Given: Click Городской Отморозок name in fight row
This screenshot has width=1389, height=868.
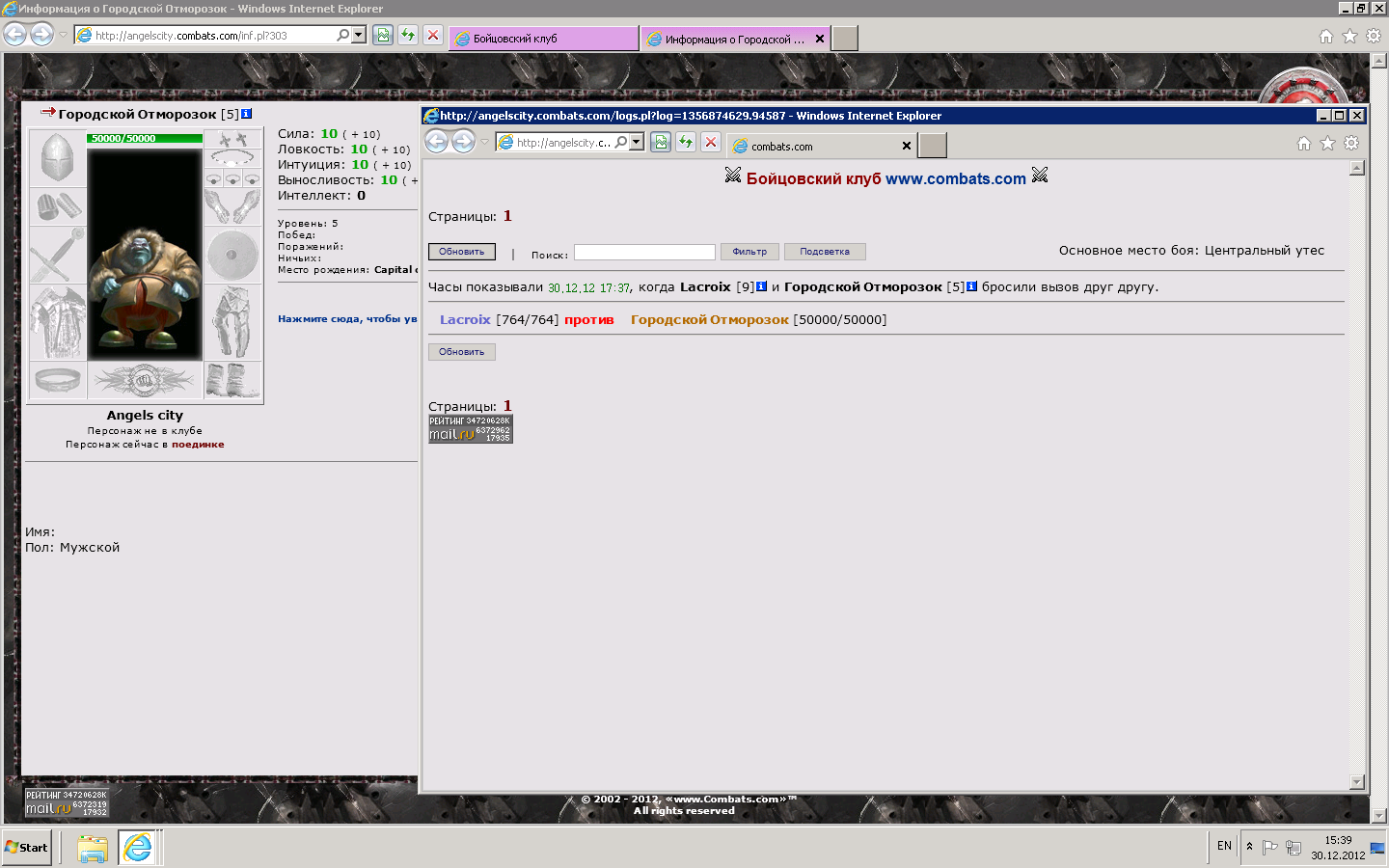Looking at the screenshot, I should pyautogui.click(x=710, y=319).
